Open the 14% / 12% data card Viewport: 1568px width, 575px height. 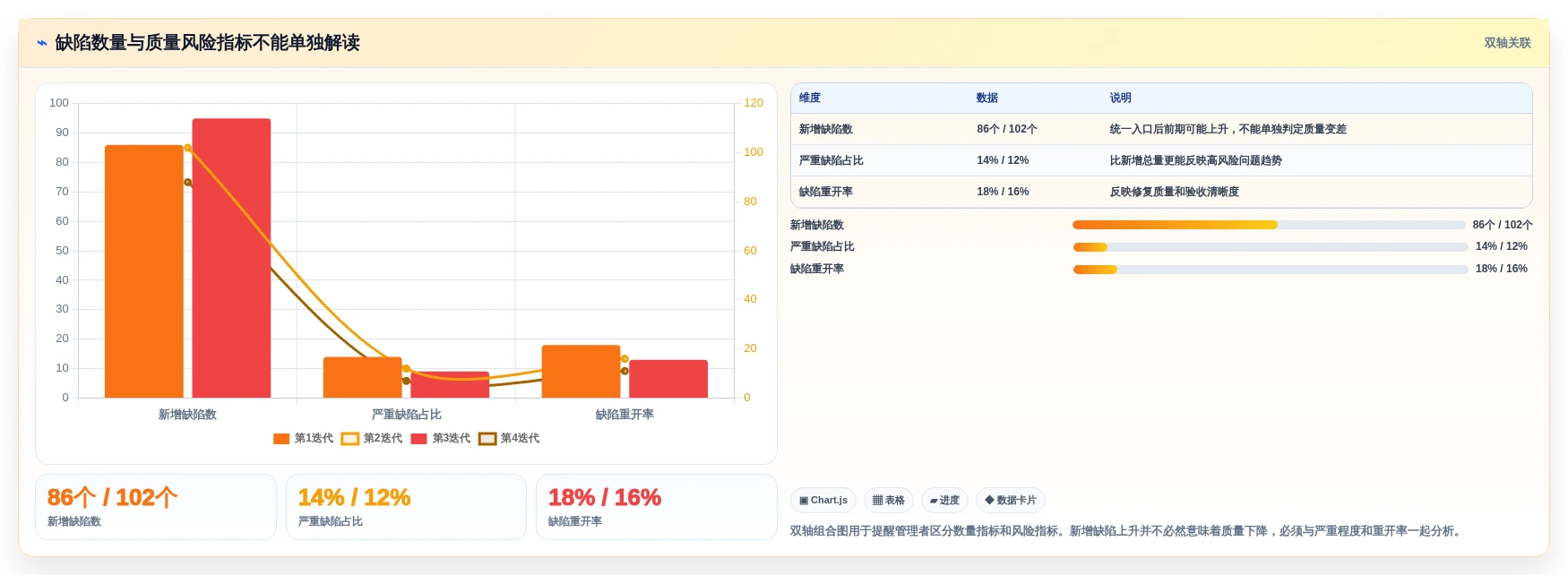406,507
